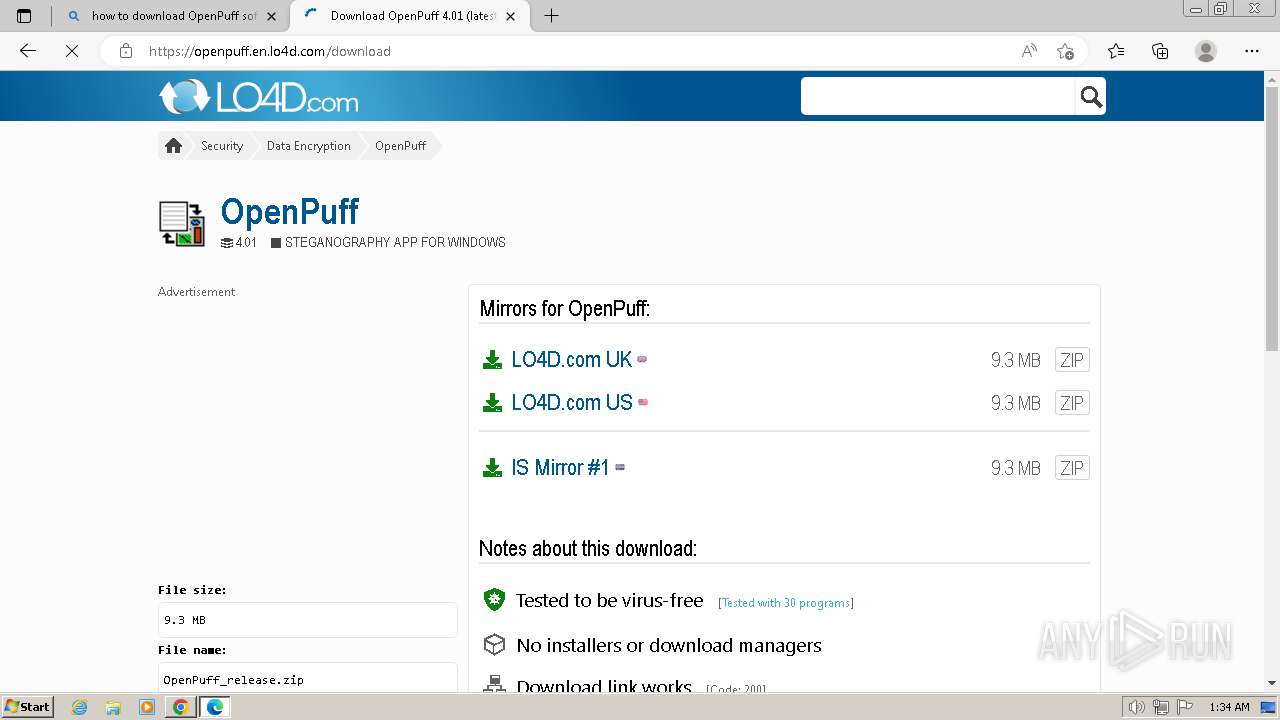
Task: Open a new browser tab
Action: coord(551,16)
